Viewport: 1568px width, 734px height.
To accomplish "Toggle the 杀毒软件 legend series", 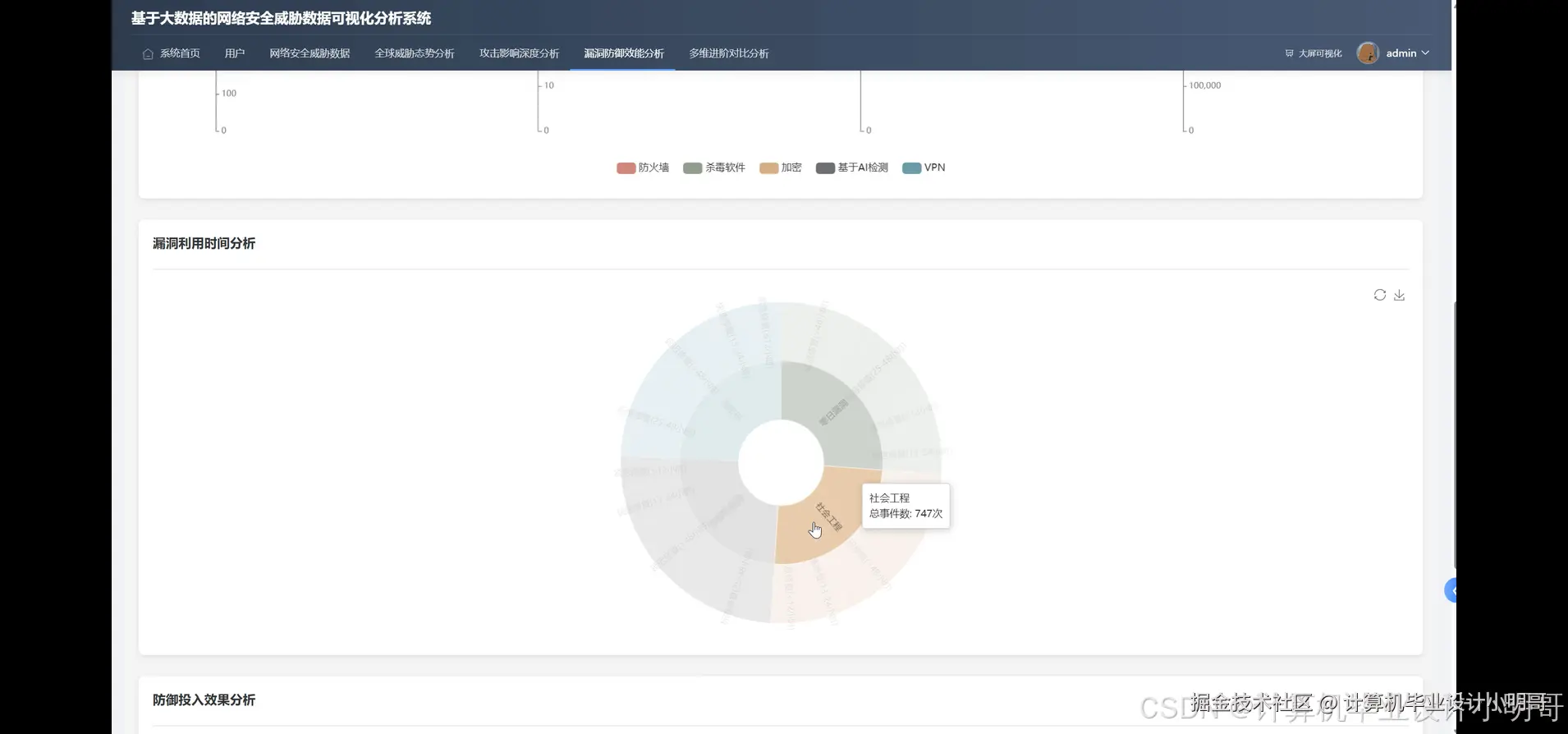I will [x=714, y=167].
